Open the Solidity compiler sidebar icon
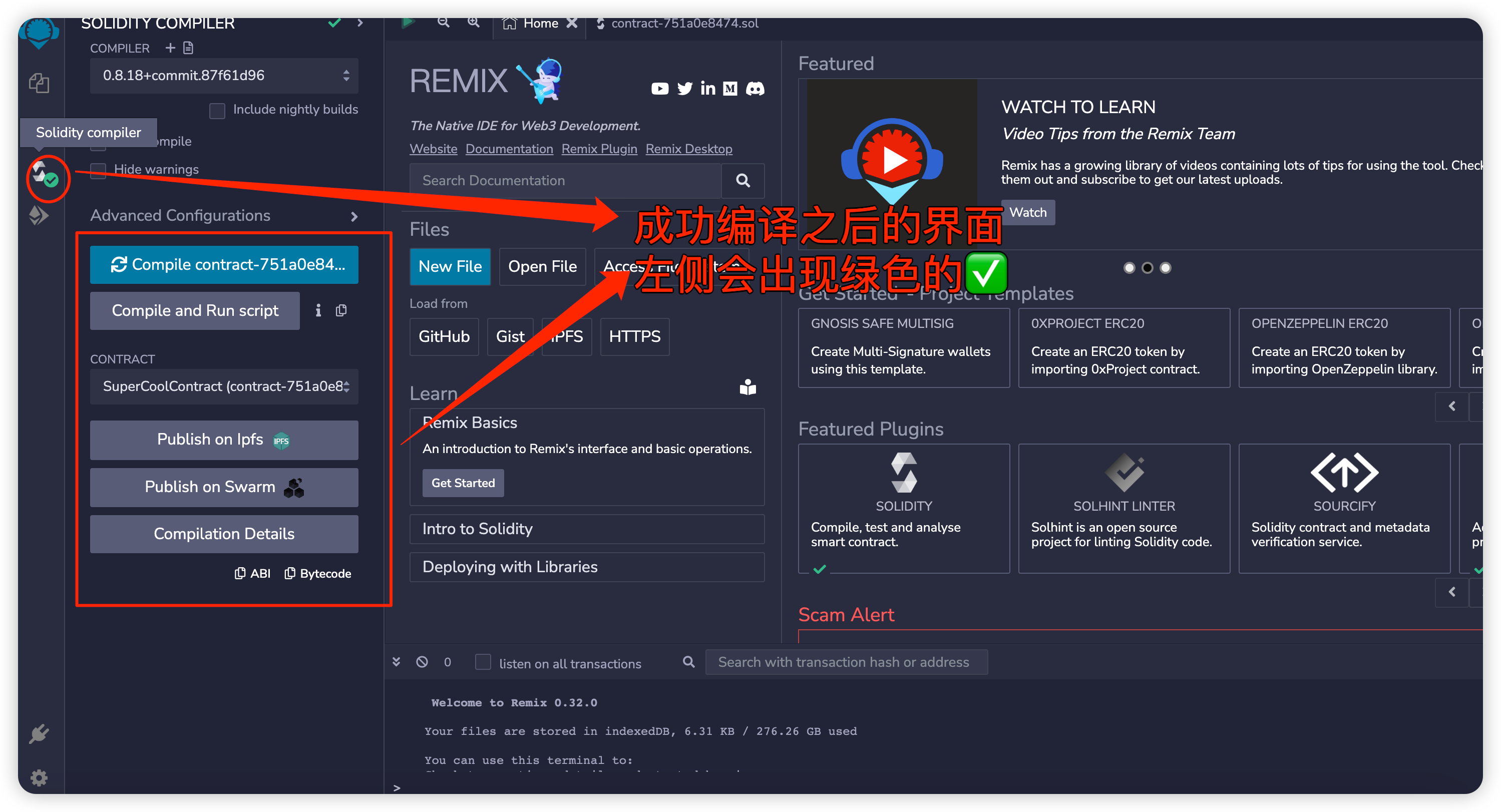The height and width of the screenshot is (812, 1501). (44, 175)
